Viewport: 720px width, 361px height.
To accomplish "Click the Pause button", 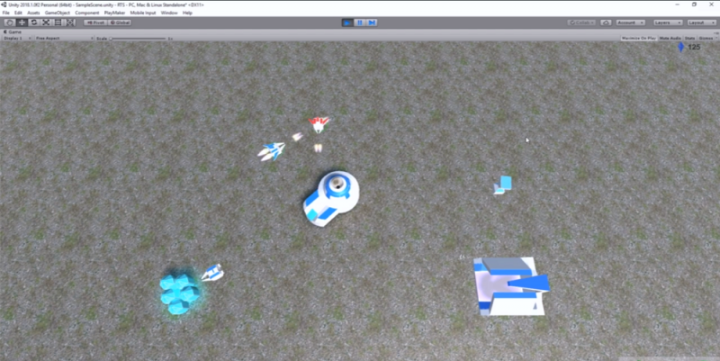I will tap(360, 23).
